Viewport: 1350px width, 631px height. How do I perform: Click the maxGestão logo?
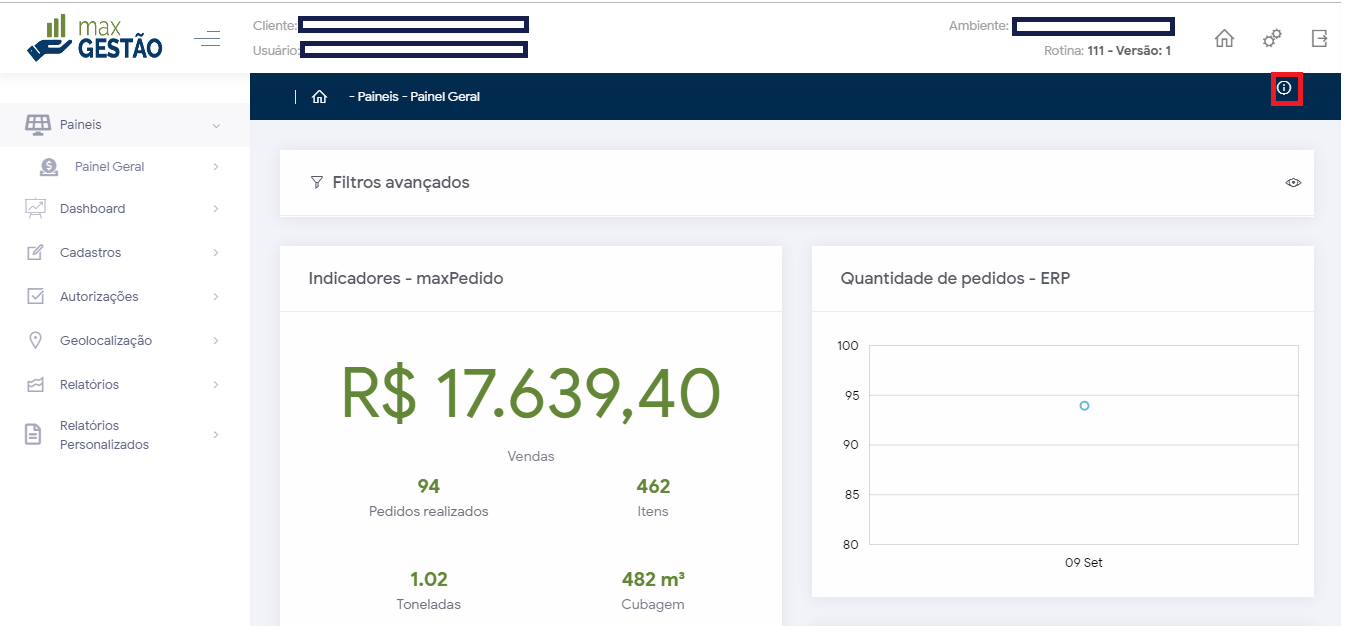(94, 38)
